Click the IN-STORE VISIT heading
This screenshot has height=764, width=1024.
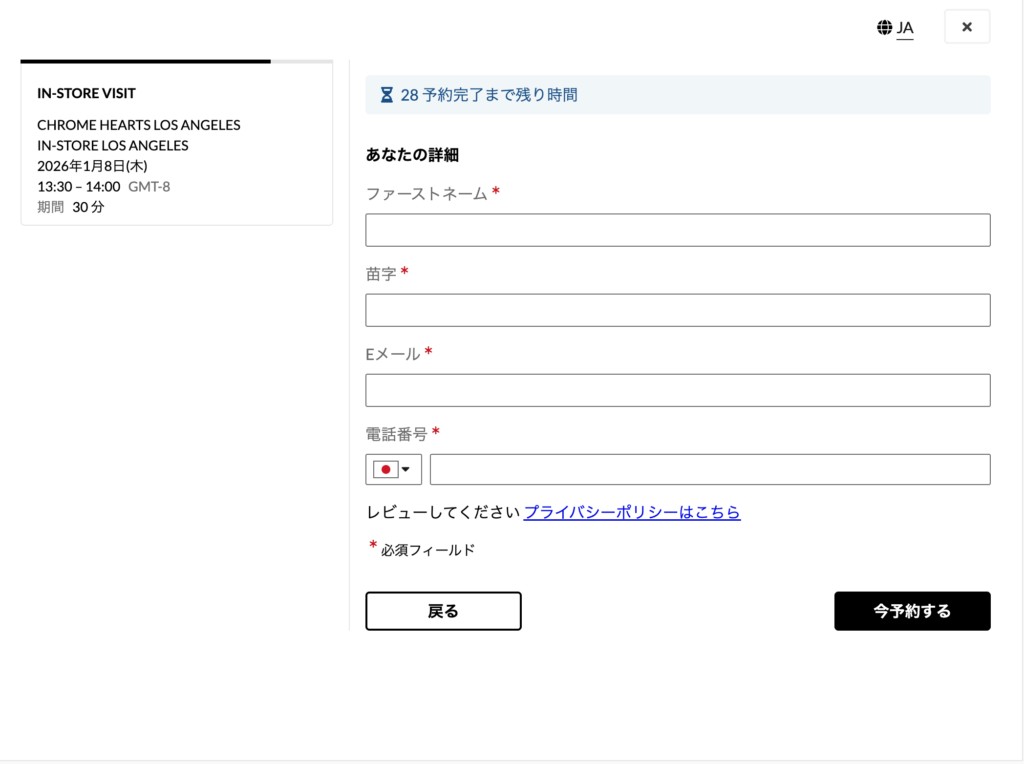(86, 93)
